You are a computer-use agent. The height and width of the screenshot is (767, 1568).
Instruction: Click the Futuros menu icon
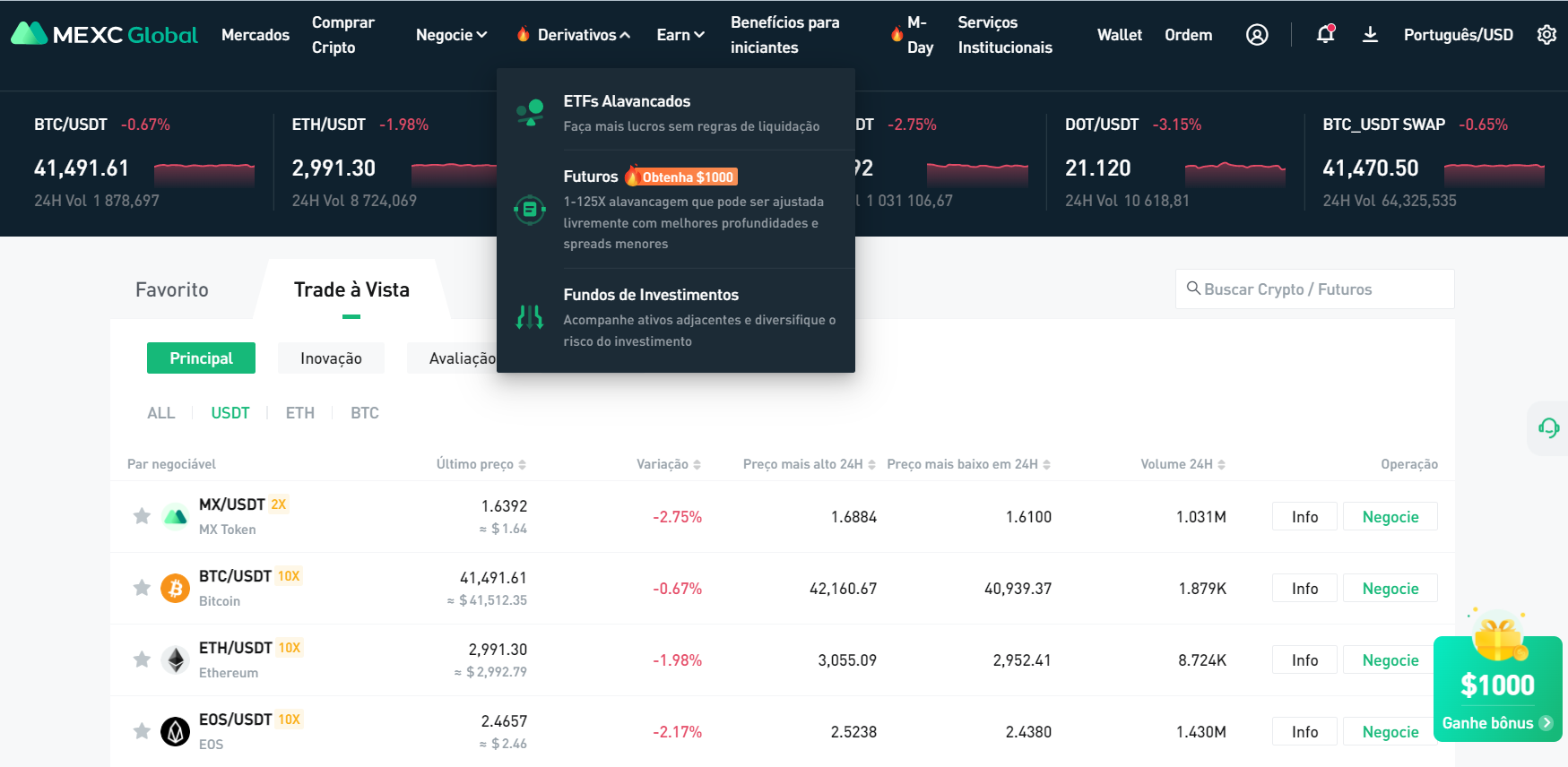point(529,210)
